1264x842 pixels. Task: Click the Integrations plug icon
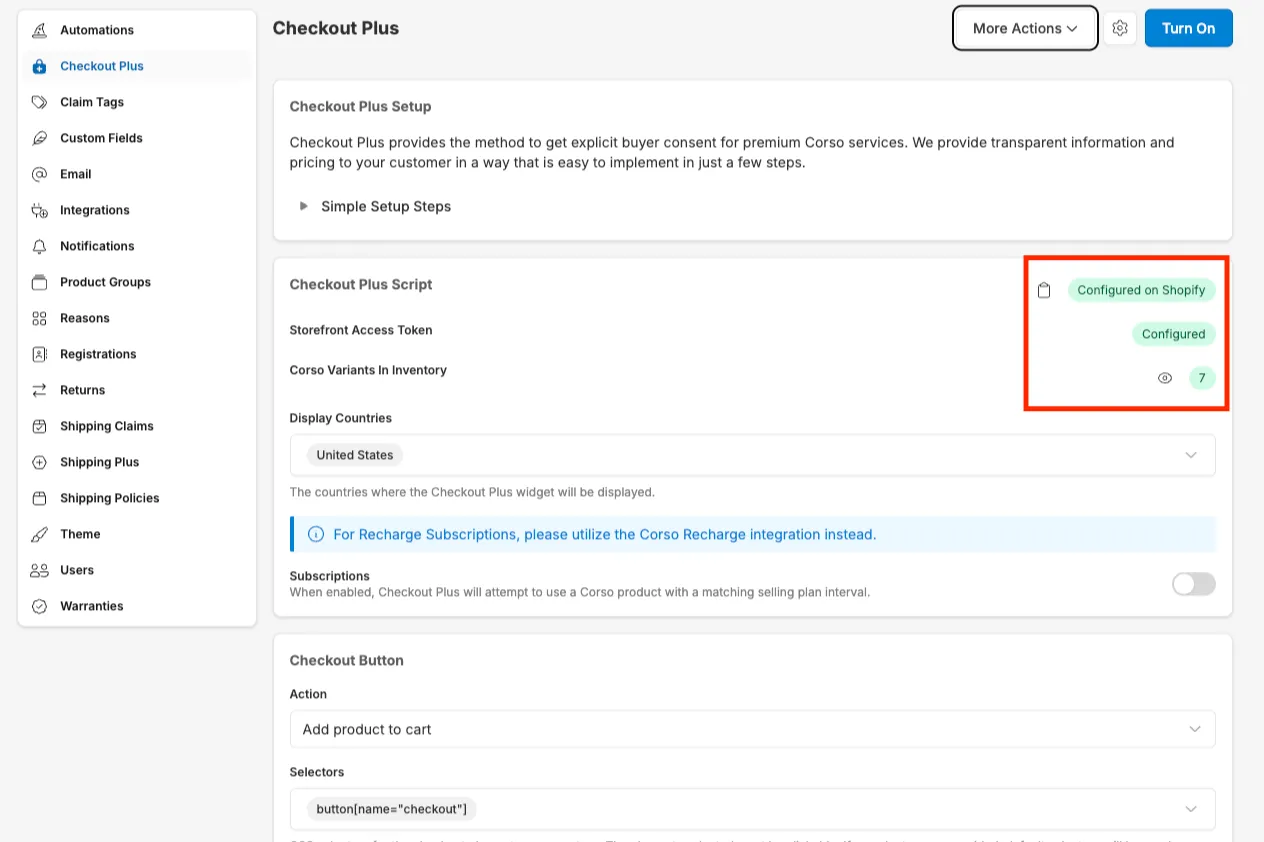tap(39, 210)
